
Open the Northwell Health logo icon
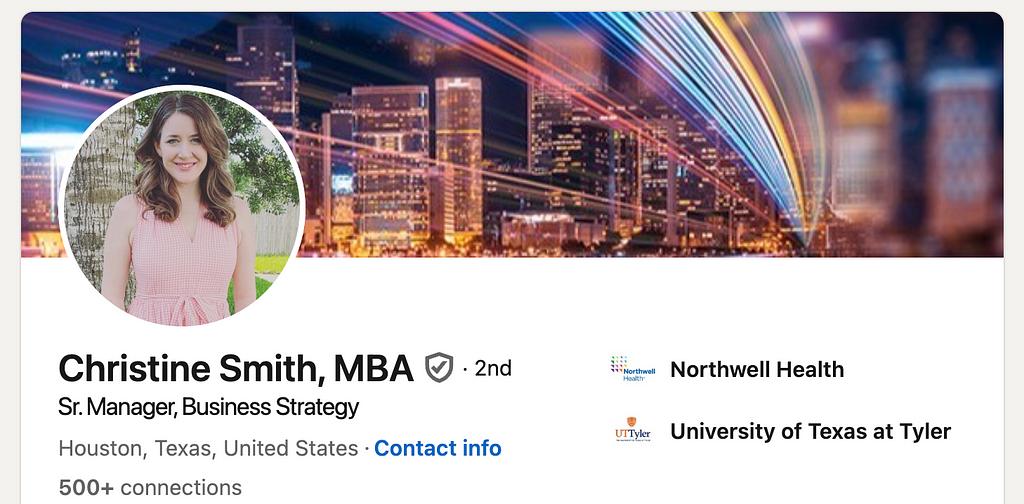631,369
